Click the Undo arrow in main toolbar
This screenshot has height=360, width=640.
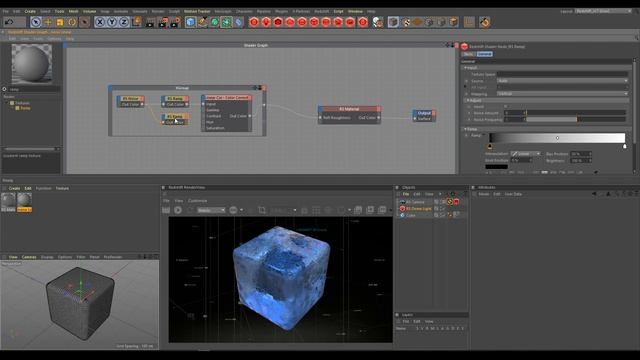(x=9, y=22)
